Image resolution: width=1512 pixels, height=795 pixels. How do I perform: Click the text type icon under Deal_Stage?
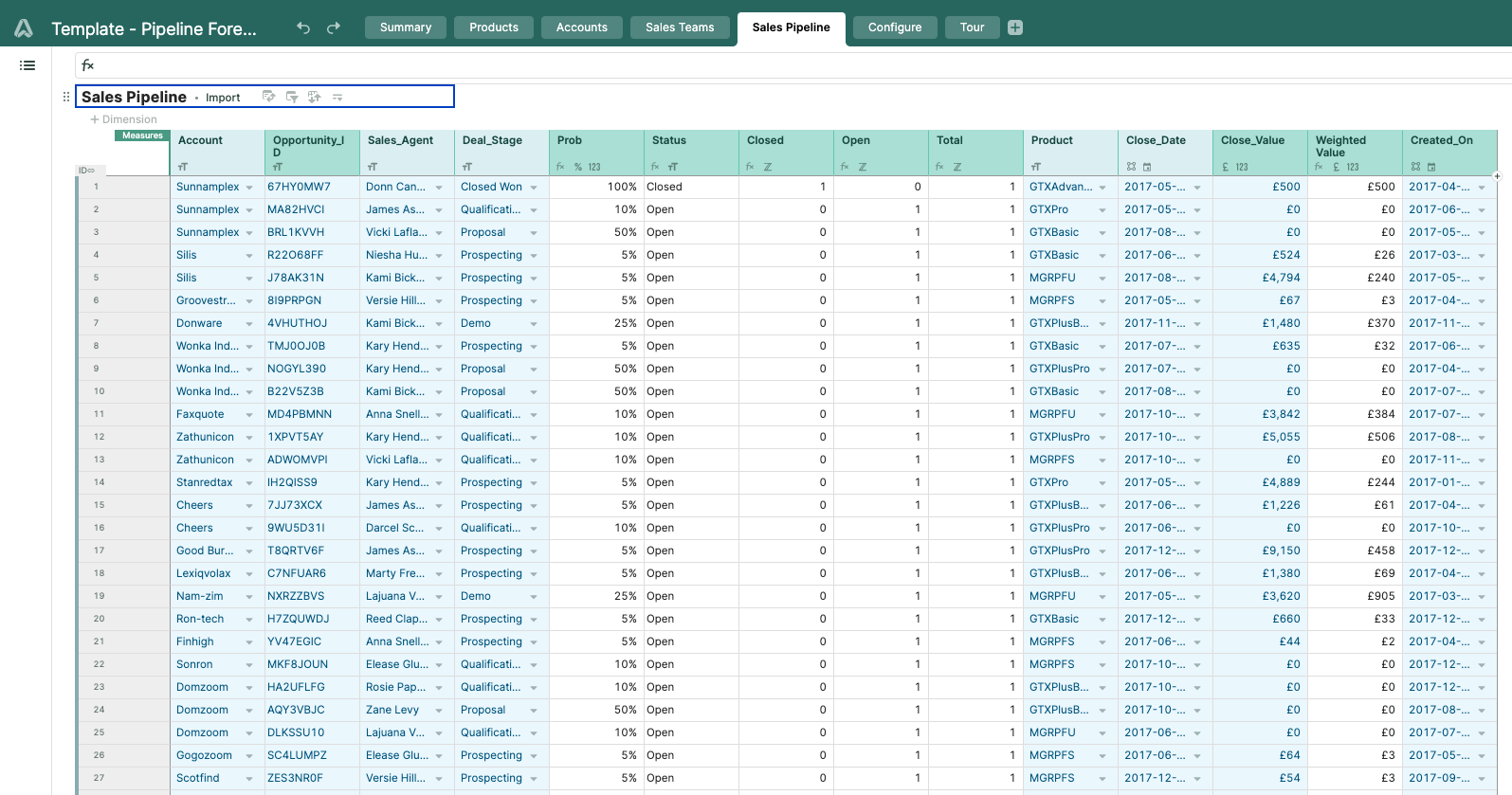tap(467, 167)
